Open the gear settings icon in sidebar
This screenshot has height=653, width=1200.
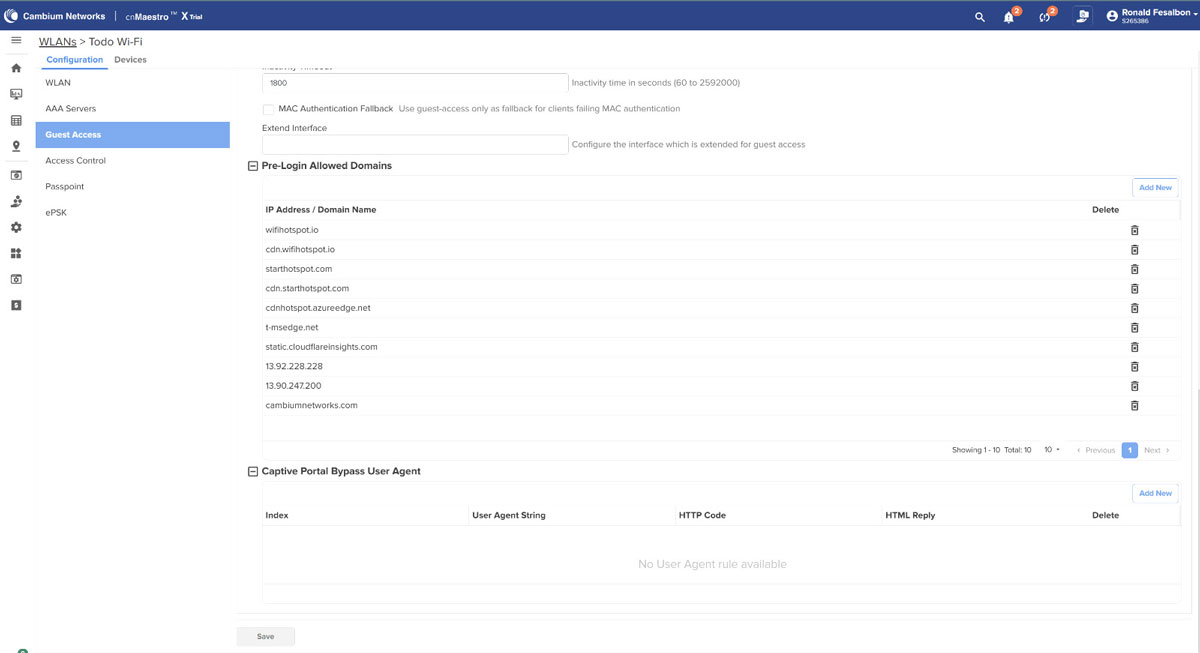tap(16, 227)
